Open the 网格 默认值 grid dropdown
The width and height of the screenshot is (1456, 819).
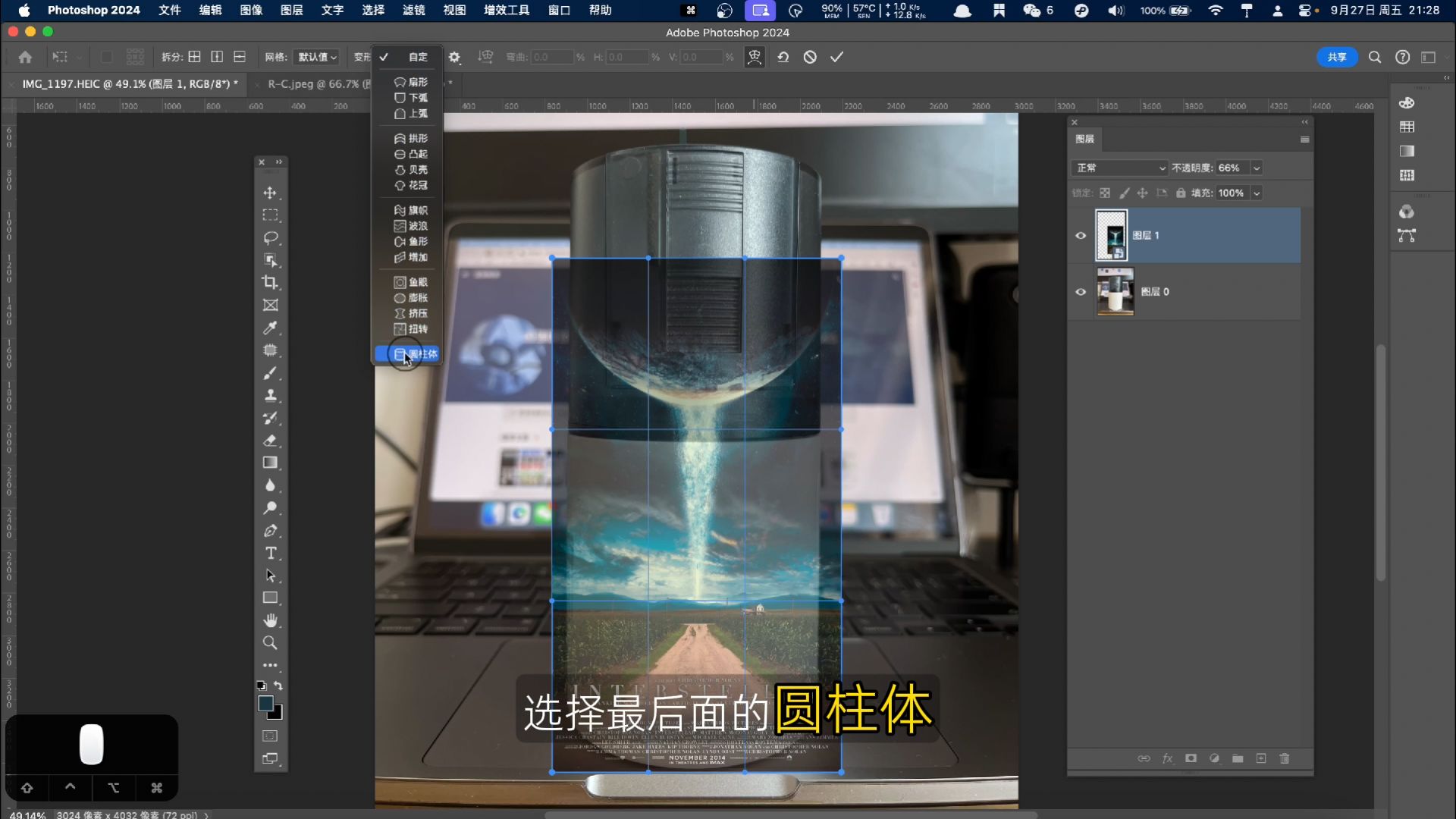317,57
